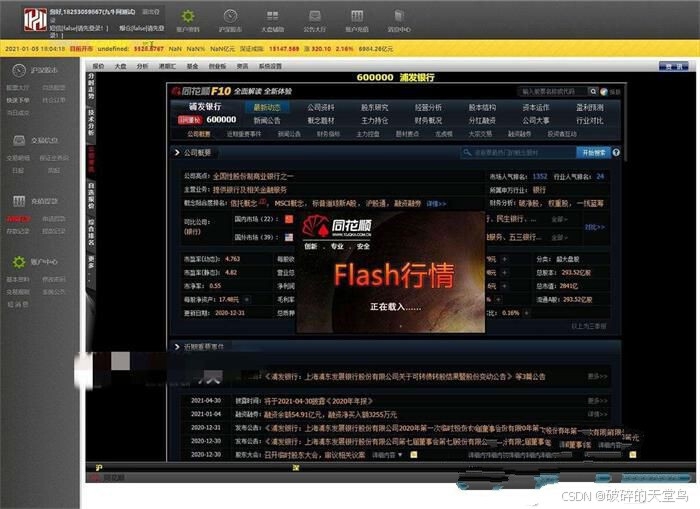Click the app logo in top-left corner
700x509 pixels.
tap(36, 19)
